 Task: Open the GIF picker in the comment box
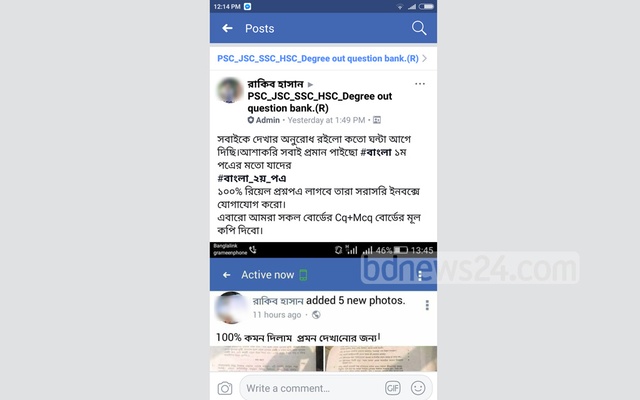click(x=392, y=388)
